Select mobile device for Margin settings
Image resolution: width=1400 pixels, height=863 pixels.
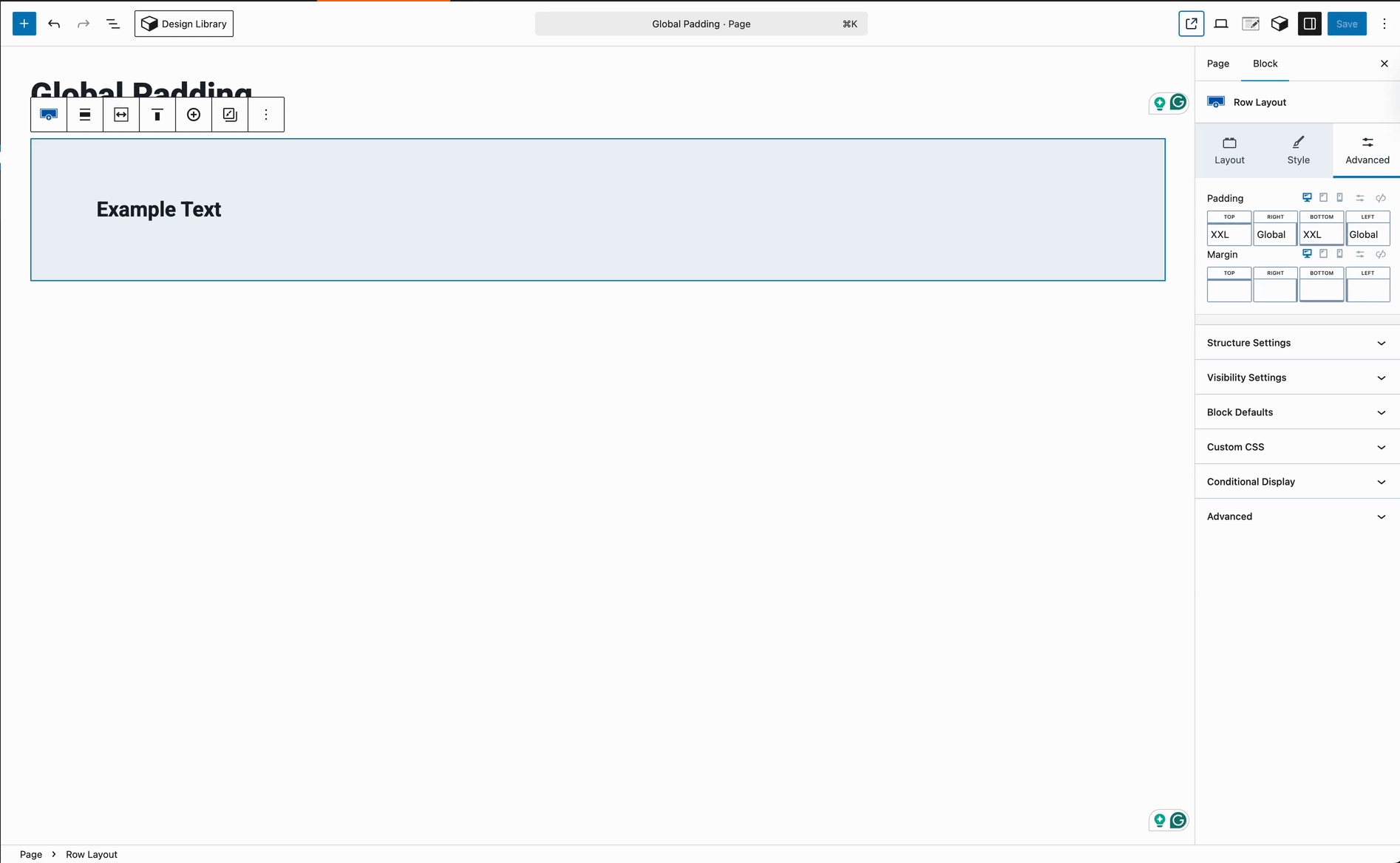[x=1341, y=253]
